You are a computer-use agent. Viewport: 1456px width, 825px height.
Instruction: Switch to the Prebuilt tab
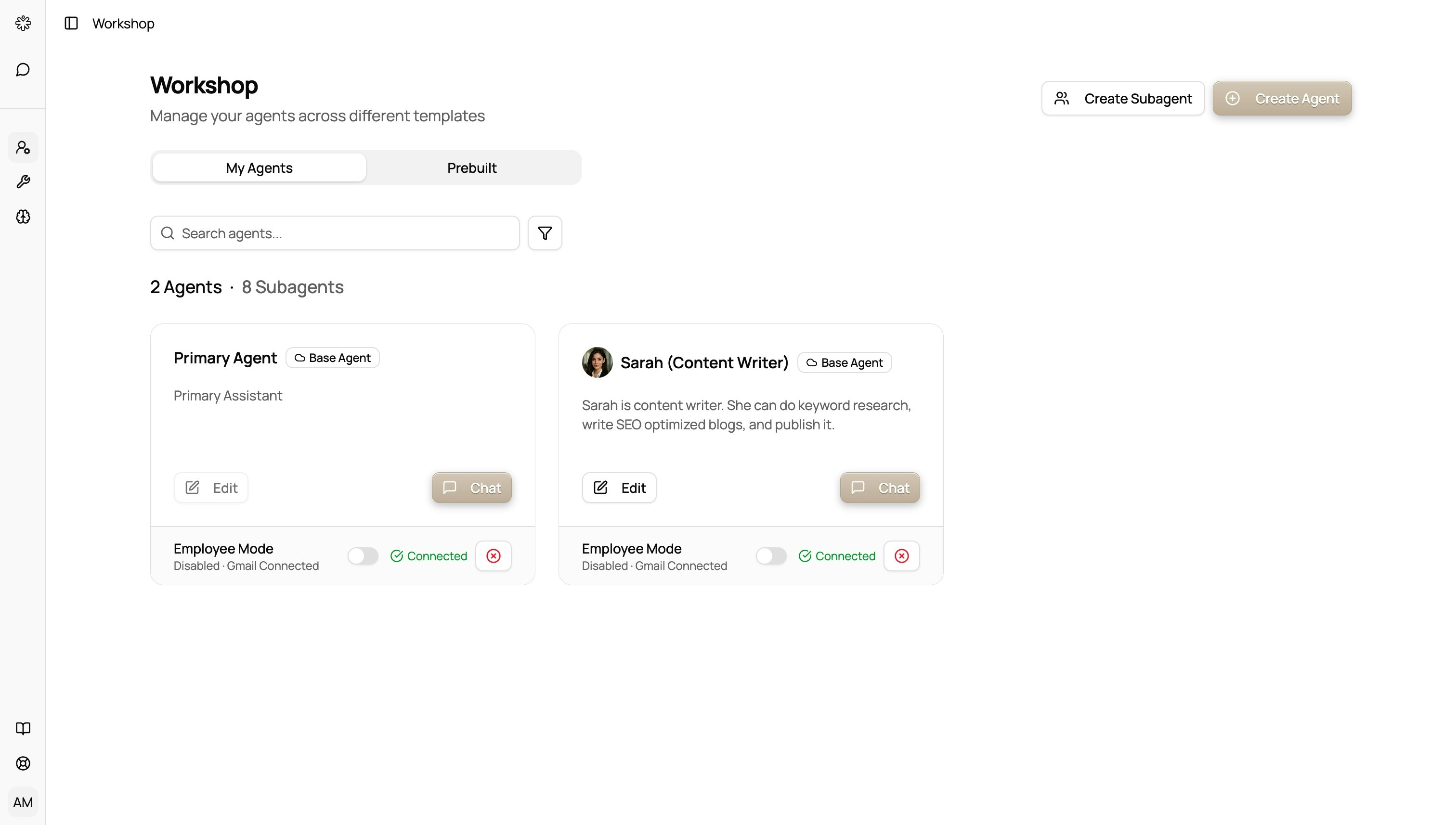coord(471,168)
